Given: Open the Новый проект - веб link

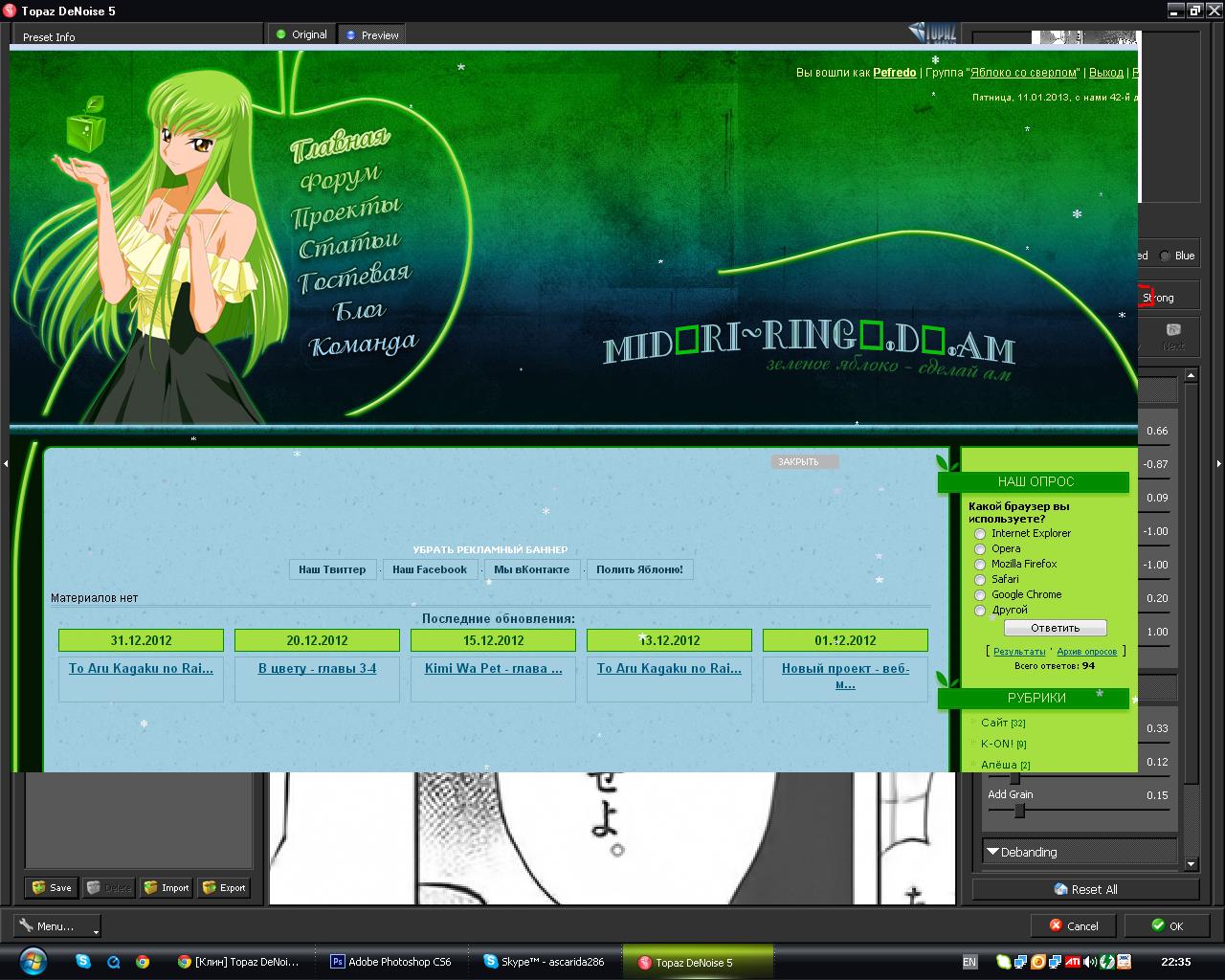Looking at the screenshot, I should 845,676.
